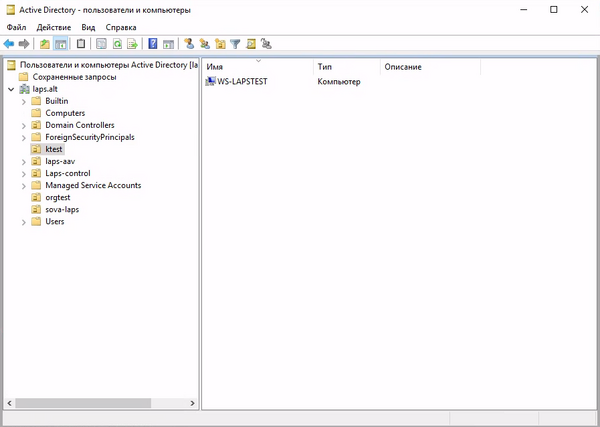600x427 pixels.
Task: Expand the ForeignSecurityPrincipals node
Action: point(24,137)
